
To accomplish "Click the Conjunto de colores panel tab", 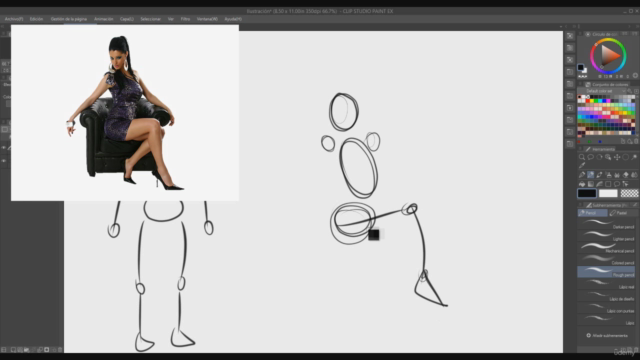I will (x=607, y=84).
